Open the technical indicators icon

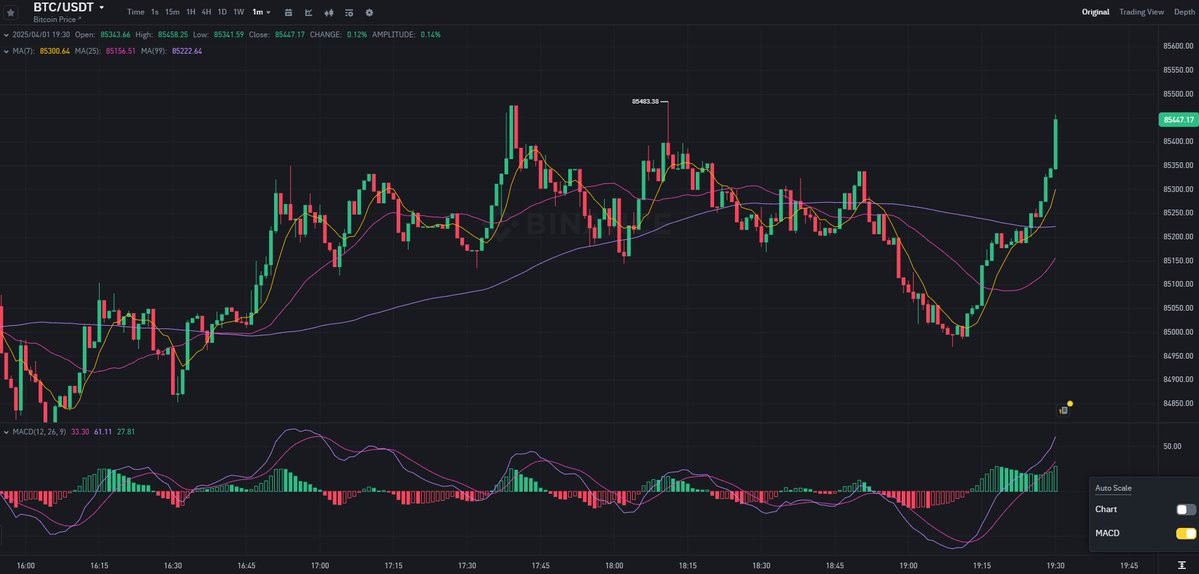(x=308, y=12)
